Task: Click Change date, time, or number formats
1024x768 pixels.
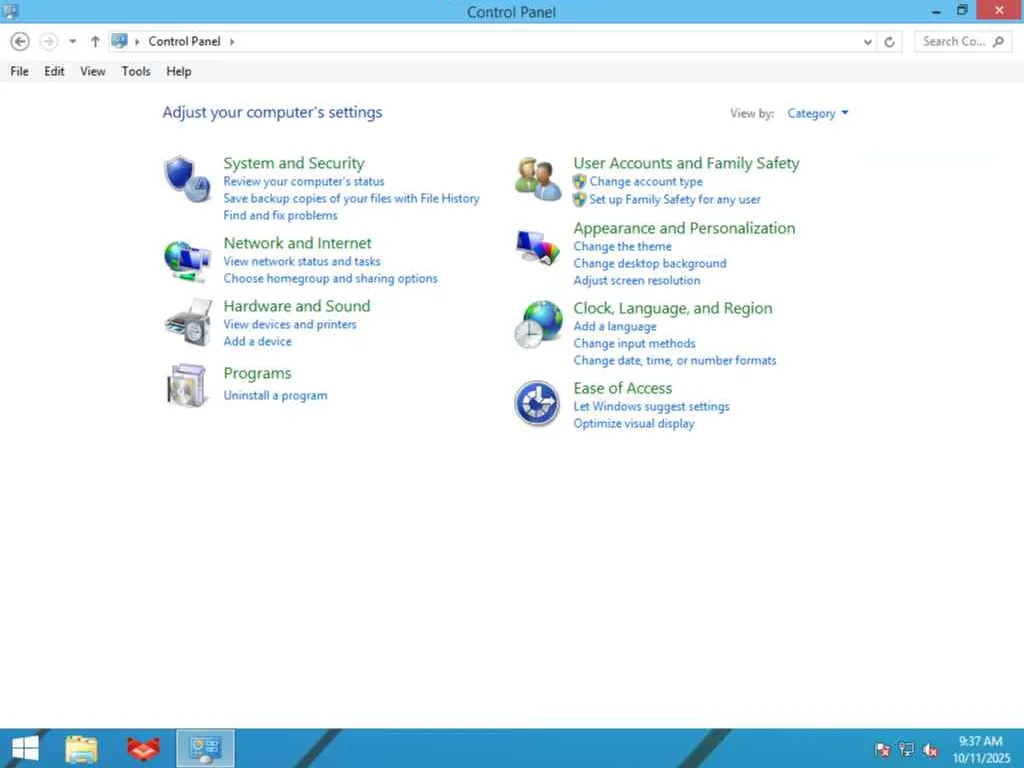Action: pos(675,360)
